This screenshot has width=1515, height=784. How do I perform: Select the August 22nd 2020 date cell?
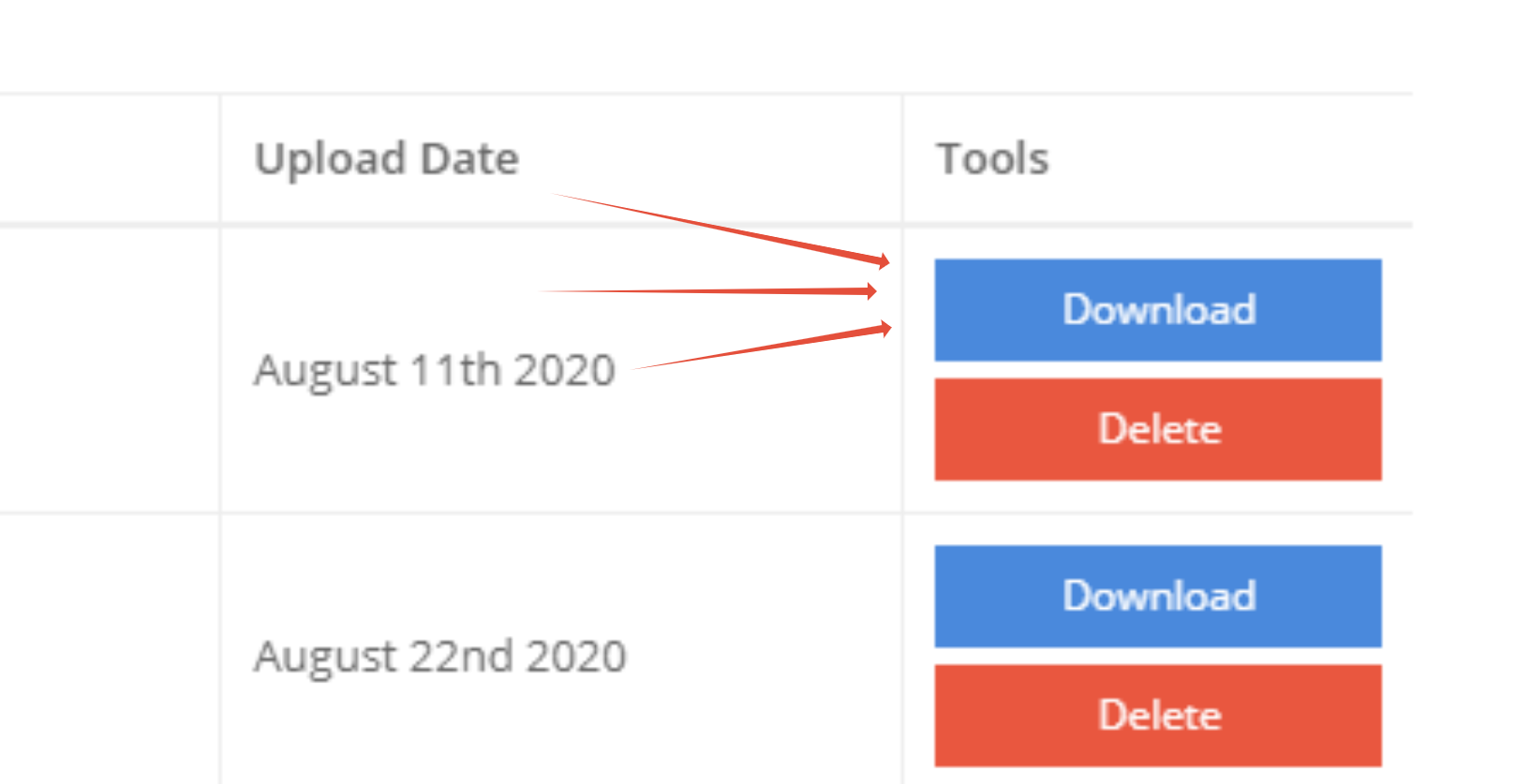[x=439, y=656]
